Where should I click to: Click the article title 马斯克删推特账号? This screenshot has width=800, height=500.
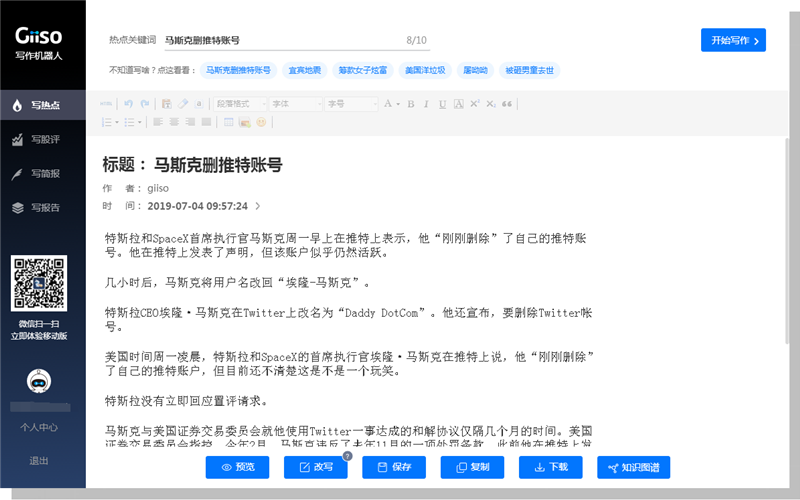click(218, 165)
